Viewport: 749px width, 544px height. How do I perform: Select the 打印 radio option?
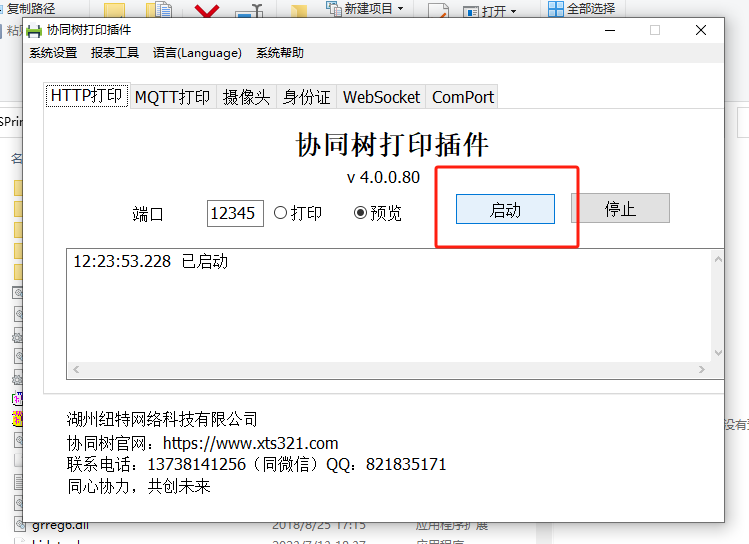(298, 213)
